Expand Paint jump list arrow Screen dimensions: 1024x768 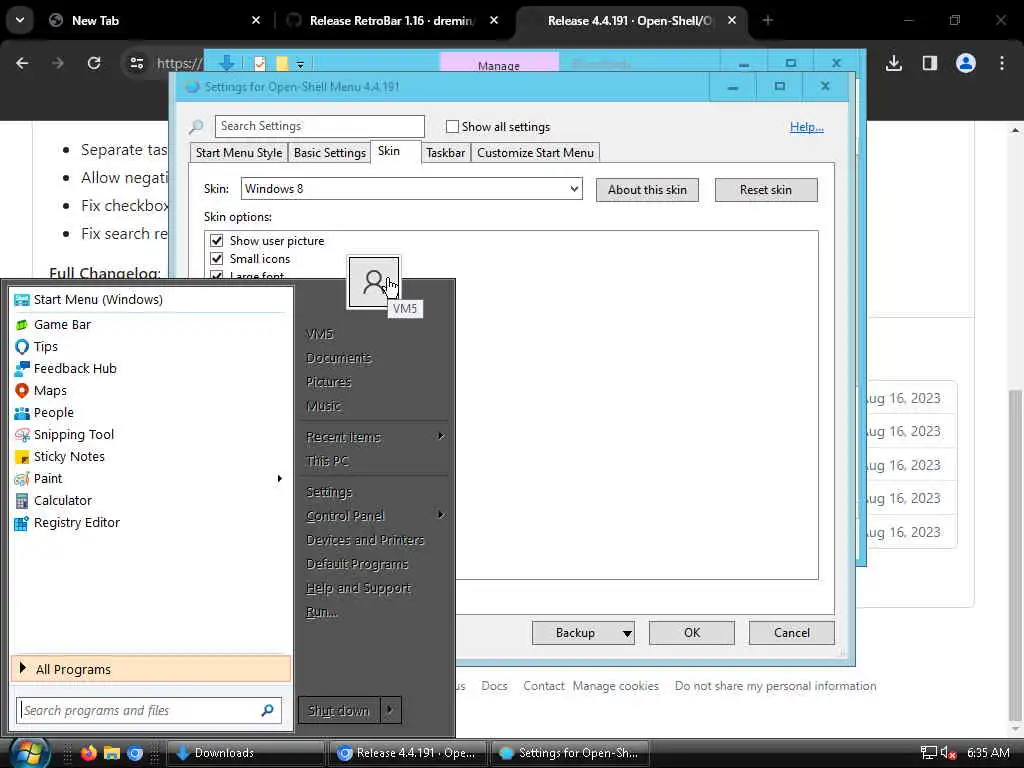pos(280,479)
